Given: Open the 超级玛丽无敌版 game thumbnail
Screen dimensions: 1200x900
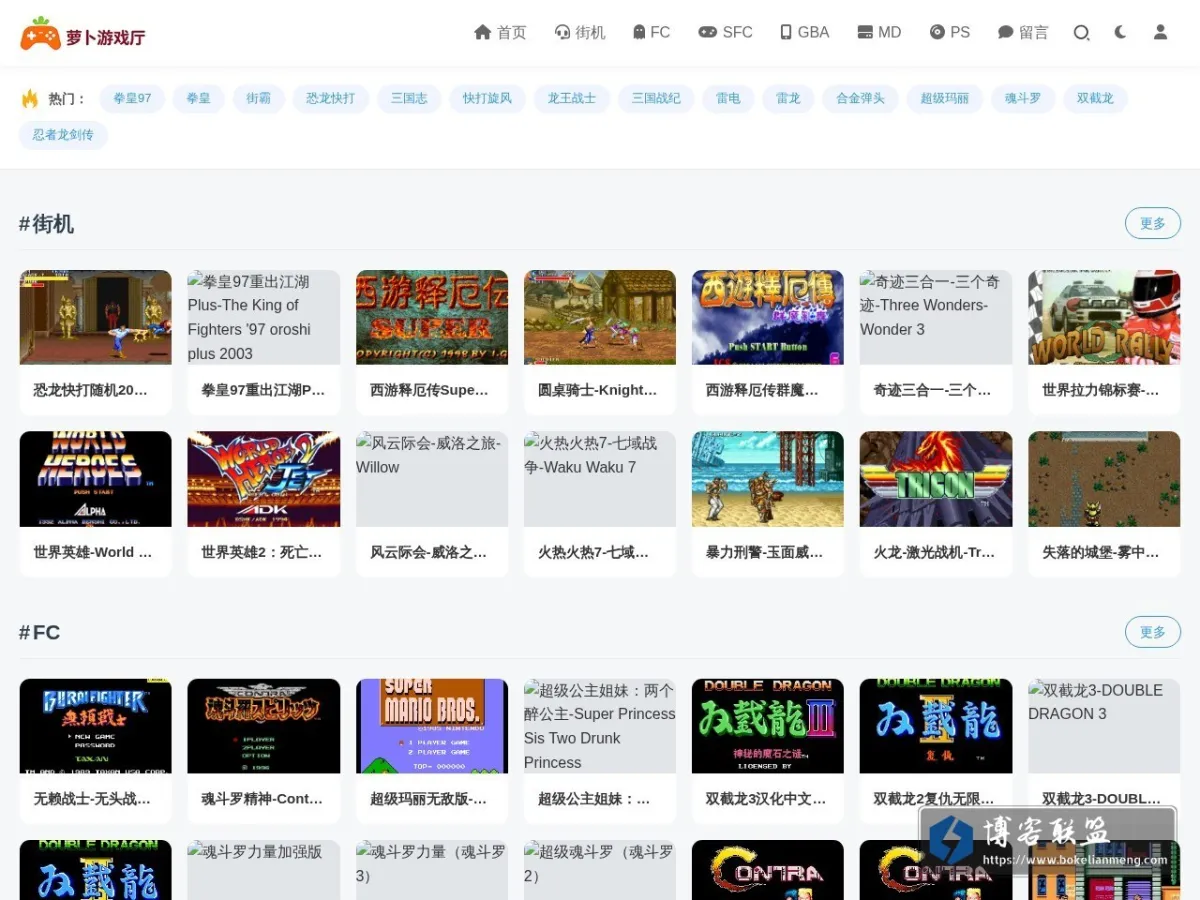Looking at the screenshot, I should pyautogui.click(x=432, y=726).
